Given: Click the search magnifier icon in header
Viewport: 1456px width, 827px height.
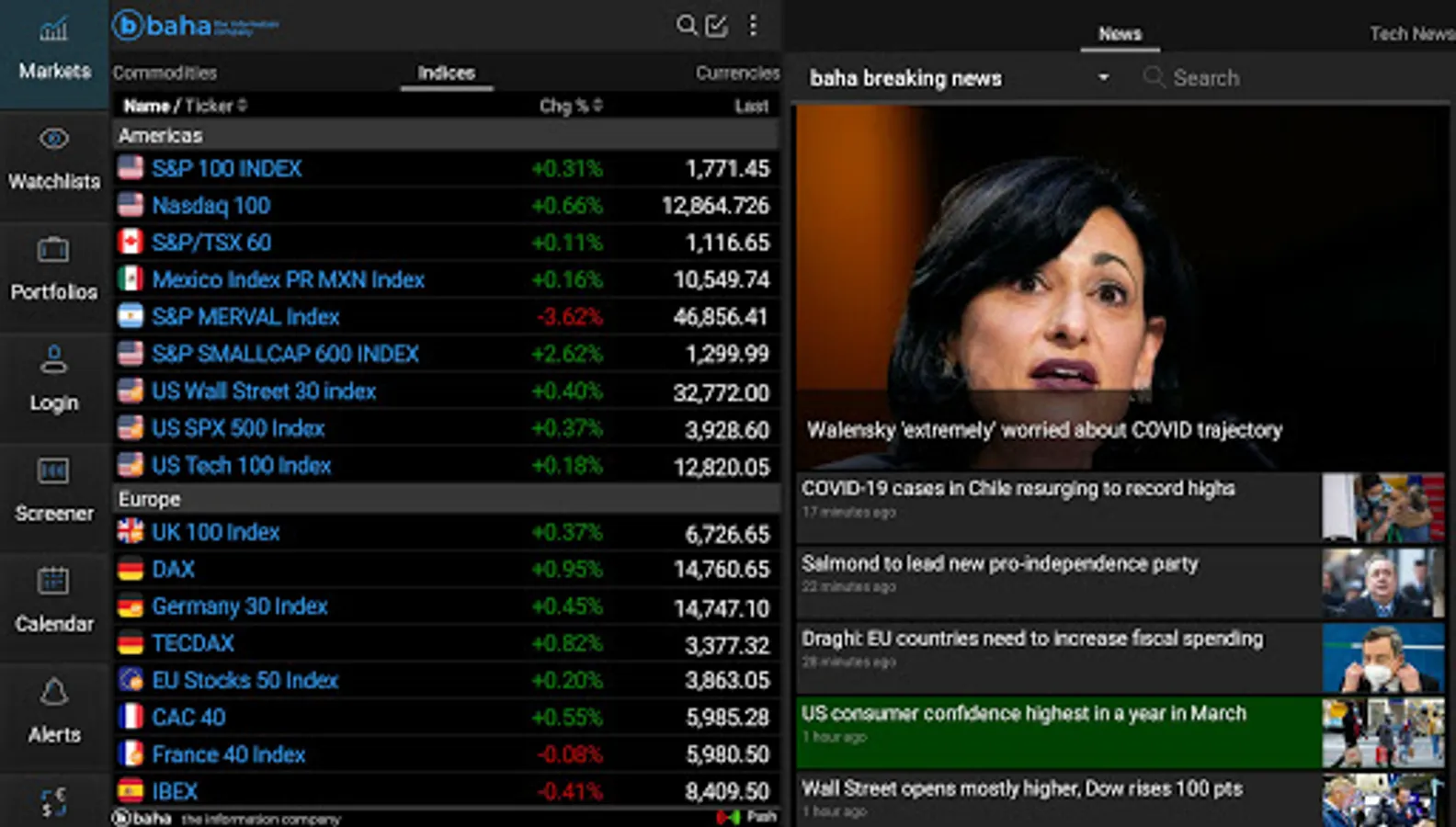Looking at the screenshot, I should (686, 25).
